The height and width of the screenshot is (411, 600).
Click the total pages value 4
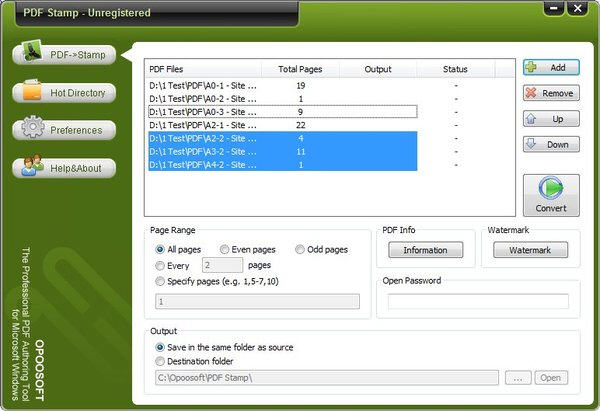coord(301,138)
